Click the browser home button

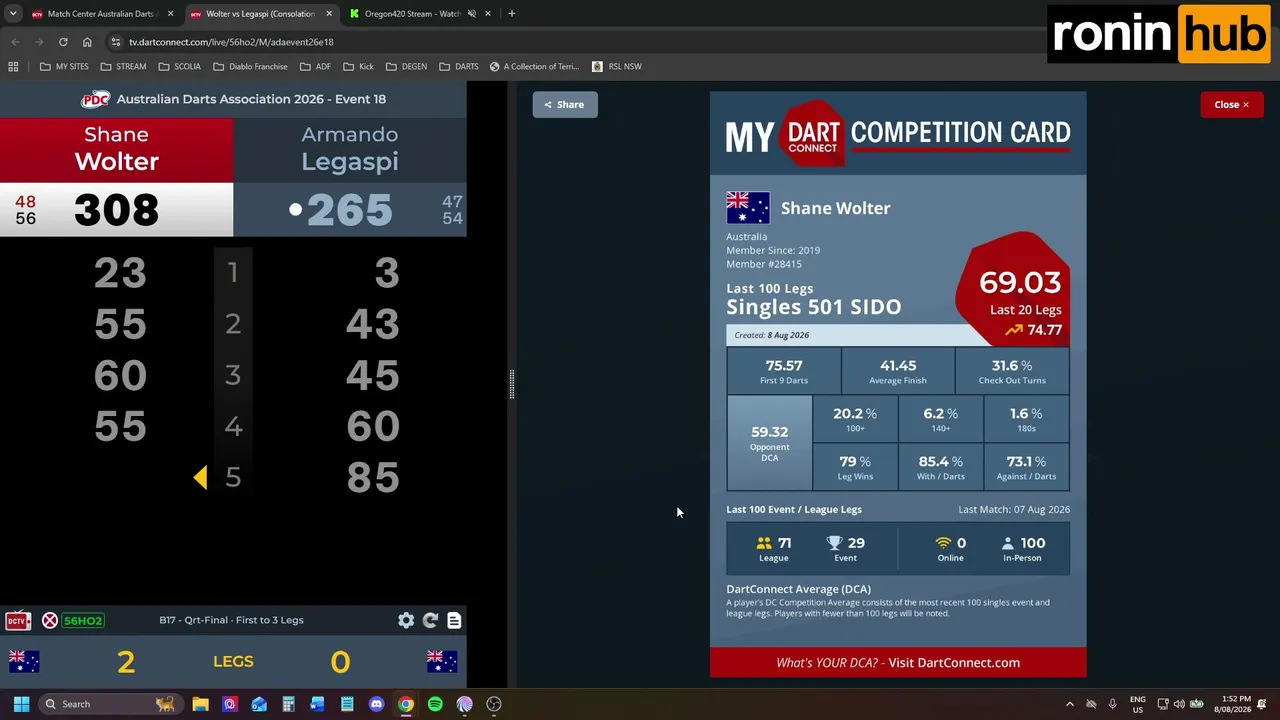(87, 42)
